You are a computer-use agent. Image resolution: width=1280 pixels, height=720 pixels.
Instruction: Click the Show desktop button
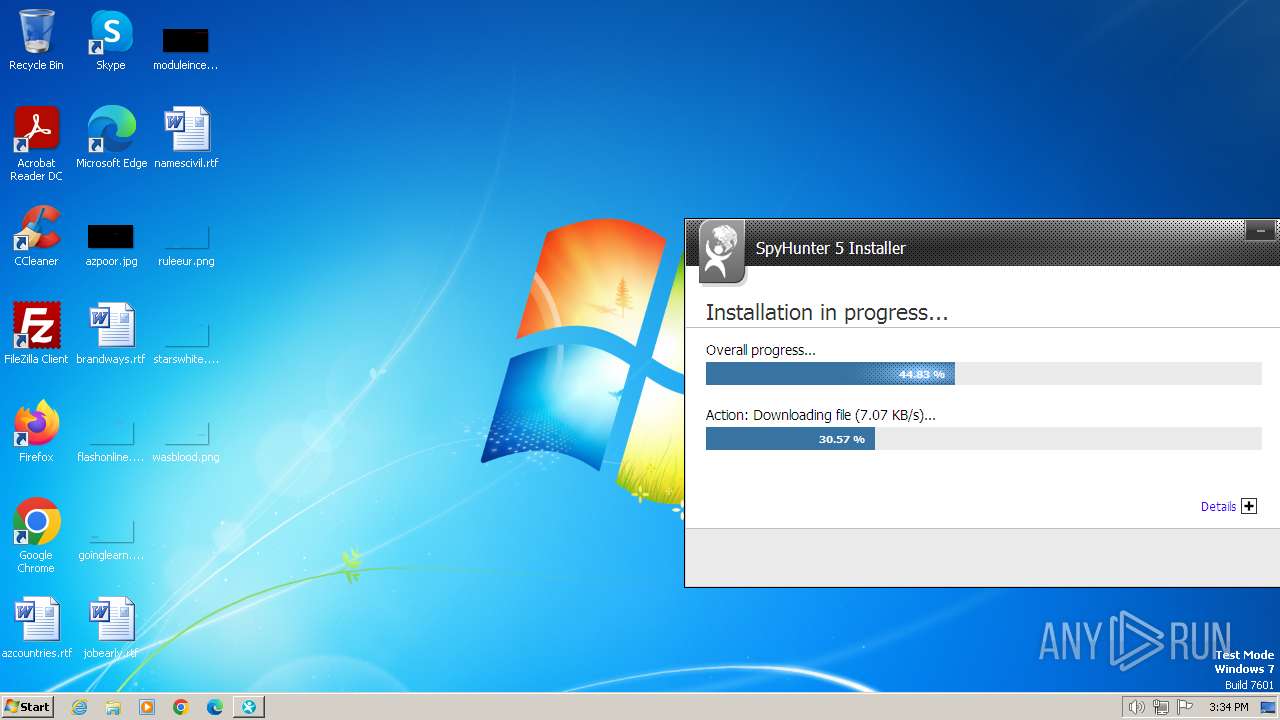(x=1269, y=707)
